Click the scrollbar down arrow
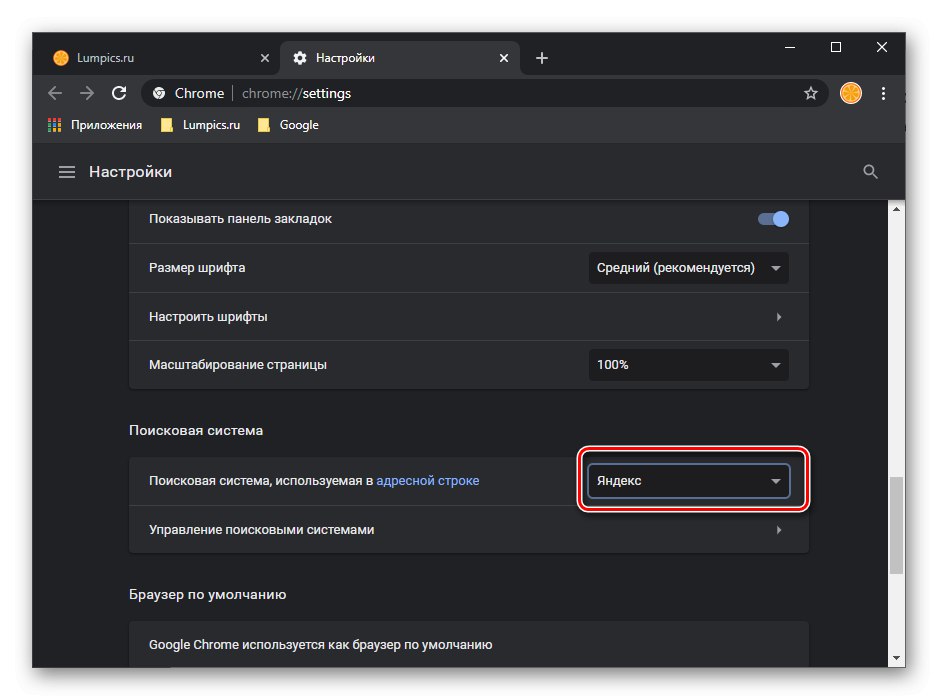Viewport: 938px width, 700px height. tap(896, 658)
